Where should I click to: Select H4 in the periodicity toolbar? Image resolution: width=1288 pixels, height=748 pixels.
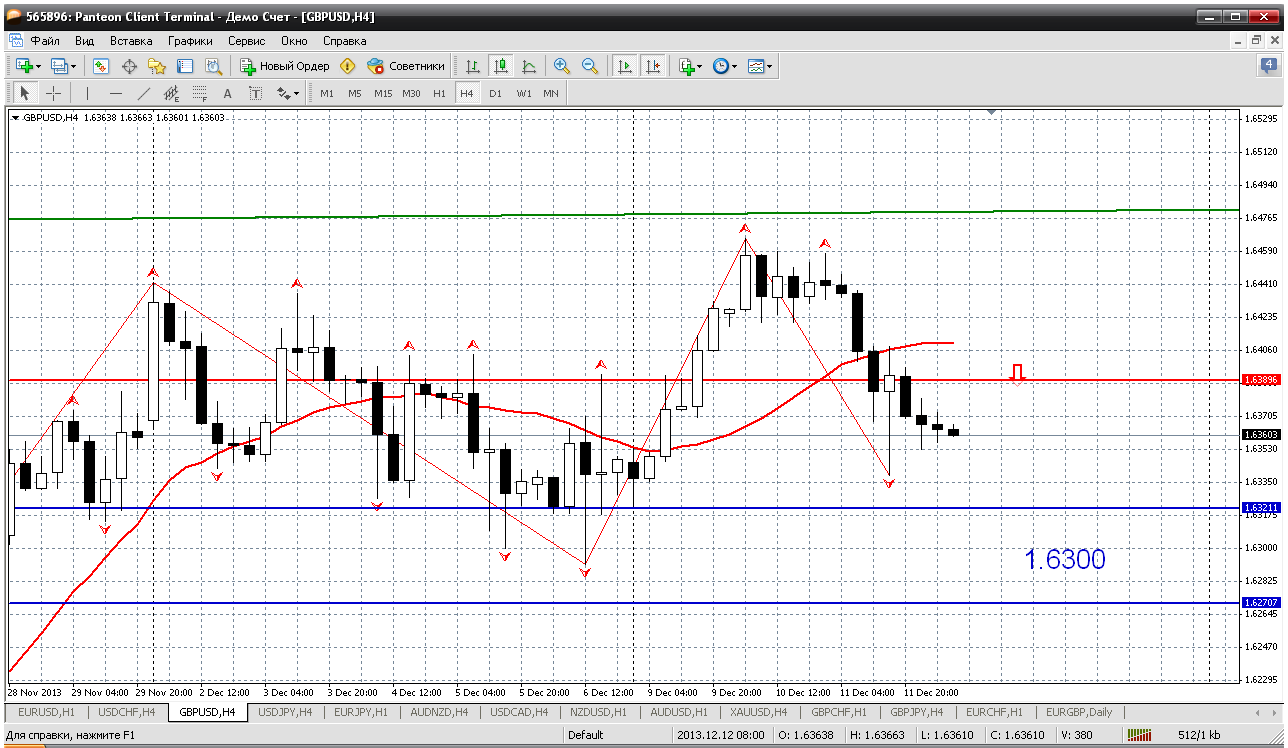pyautogui.click(x=467, y=93)
